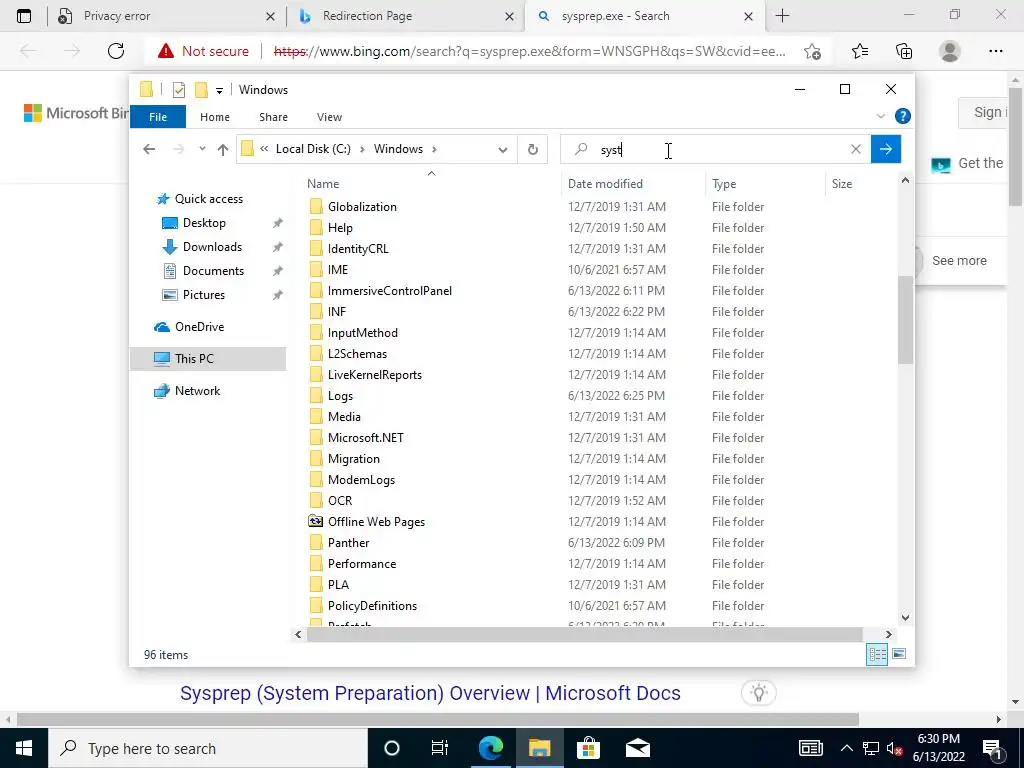Click in the Explorer search input field
The height and width of the screenshot is (768, 1024).
coord(716,150)
